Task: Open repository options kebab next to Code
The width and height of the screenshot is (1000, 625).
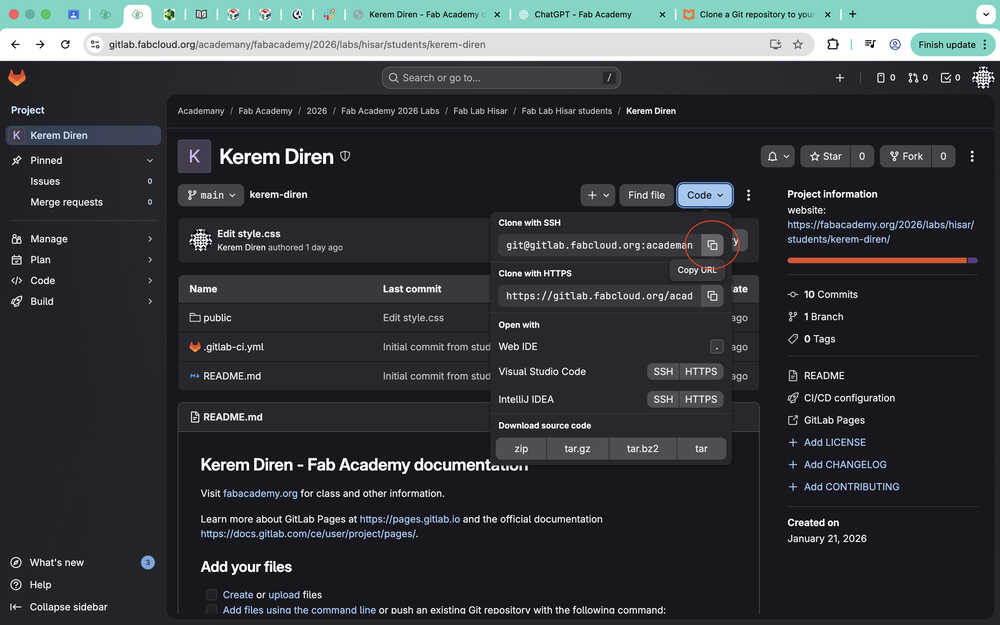Action: point(748,195)
